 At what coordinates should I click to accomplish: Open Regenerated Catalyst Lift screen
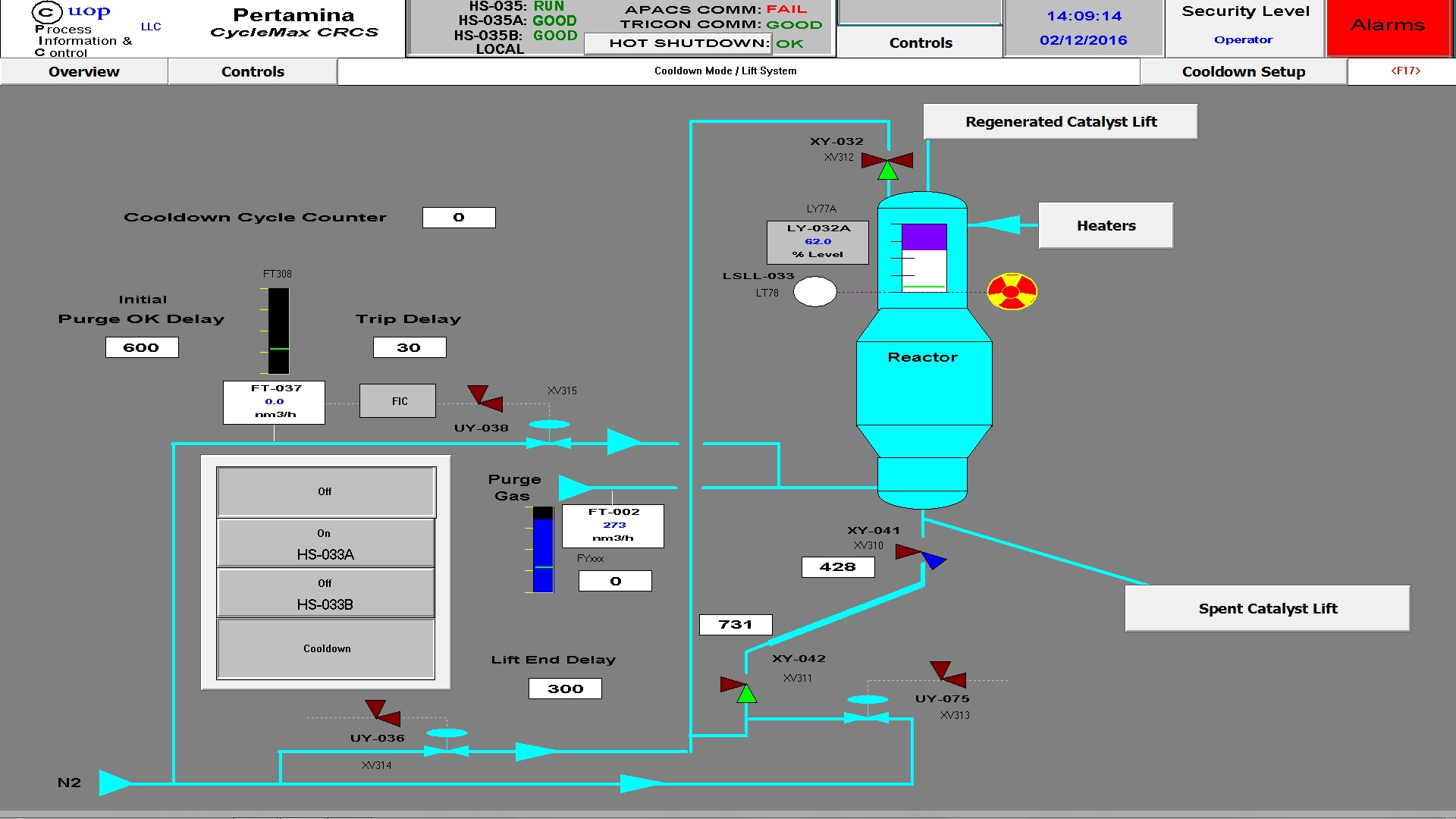click(x=1061, y=121)
